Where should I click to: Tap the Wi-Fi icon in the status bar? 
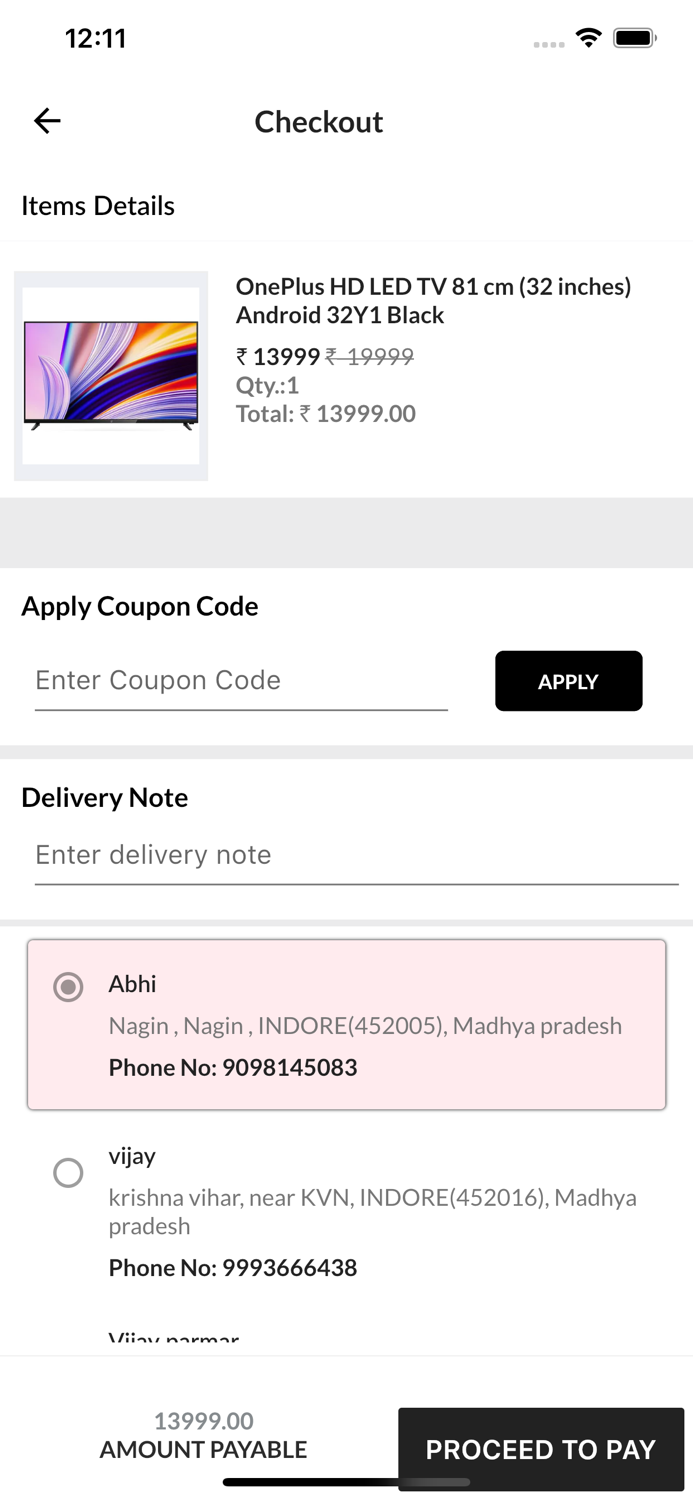coord(589,37)
